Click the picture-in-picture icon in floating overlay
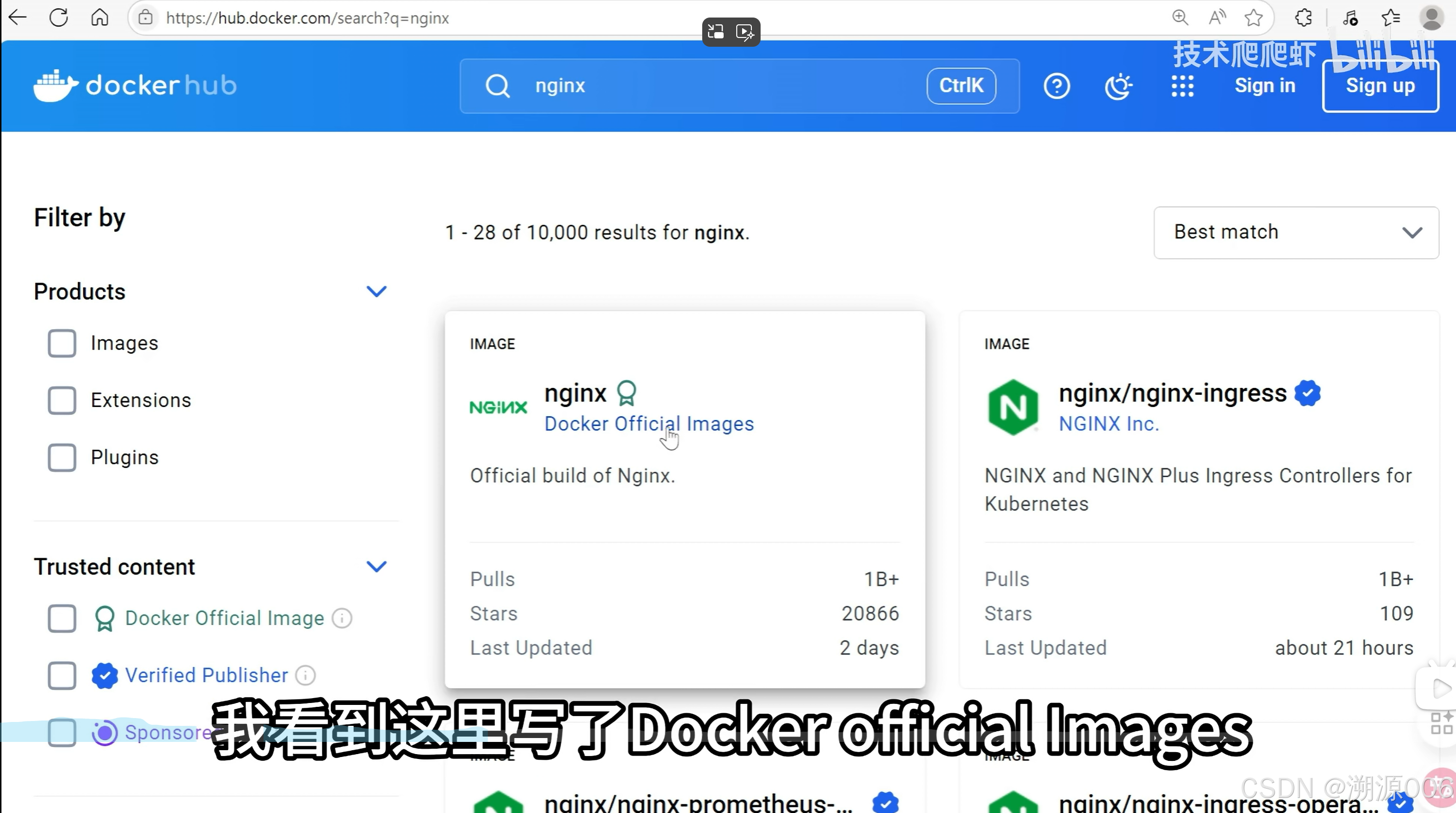Screen dimensions: 1456x813 tap(715, 32)
